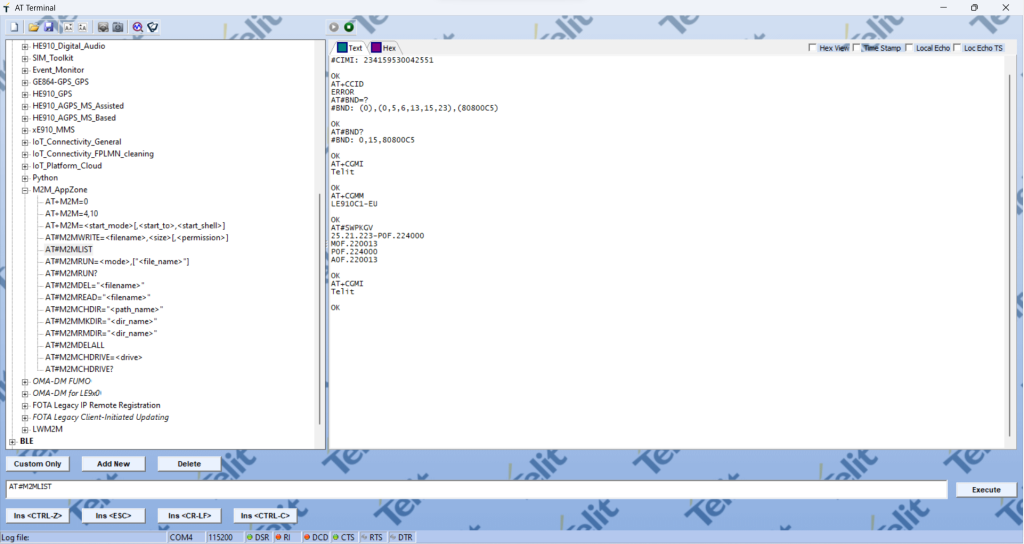The width and height of the screenshot is (1024, 544).
Task: Click the New document icon in the toolbar
Action: 14,27
